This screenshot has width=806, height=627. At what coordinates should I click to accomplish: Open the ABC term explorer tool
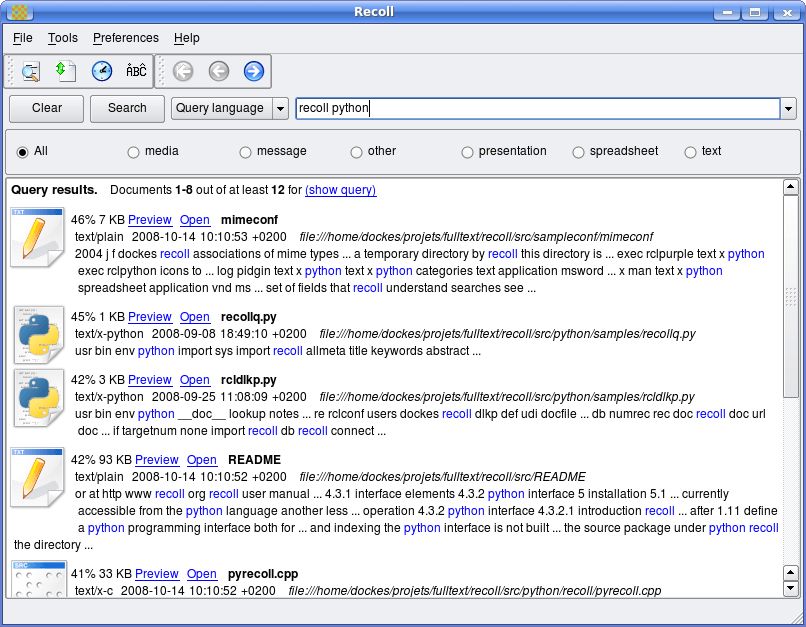point(134,71)
